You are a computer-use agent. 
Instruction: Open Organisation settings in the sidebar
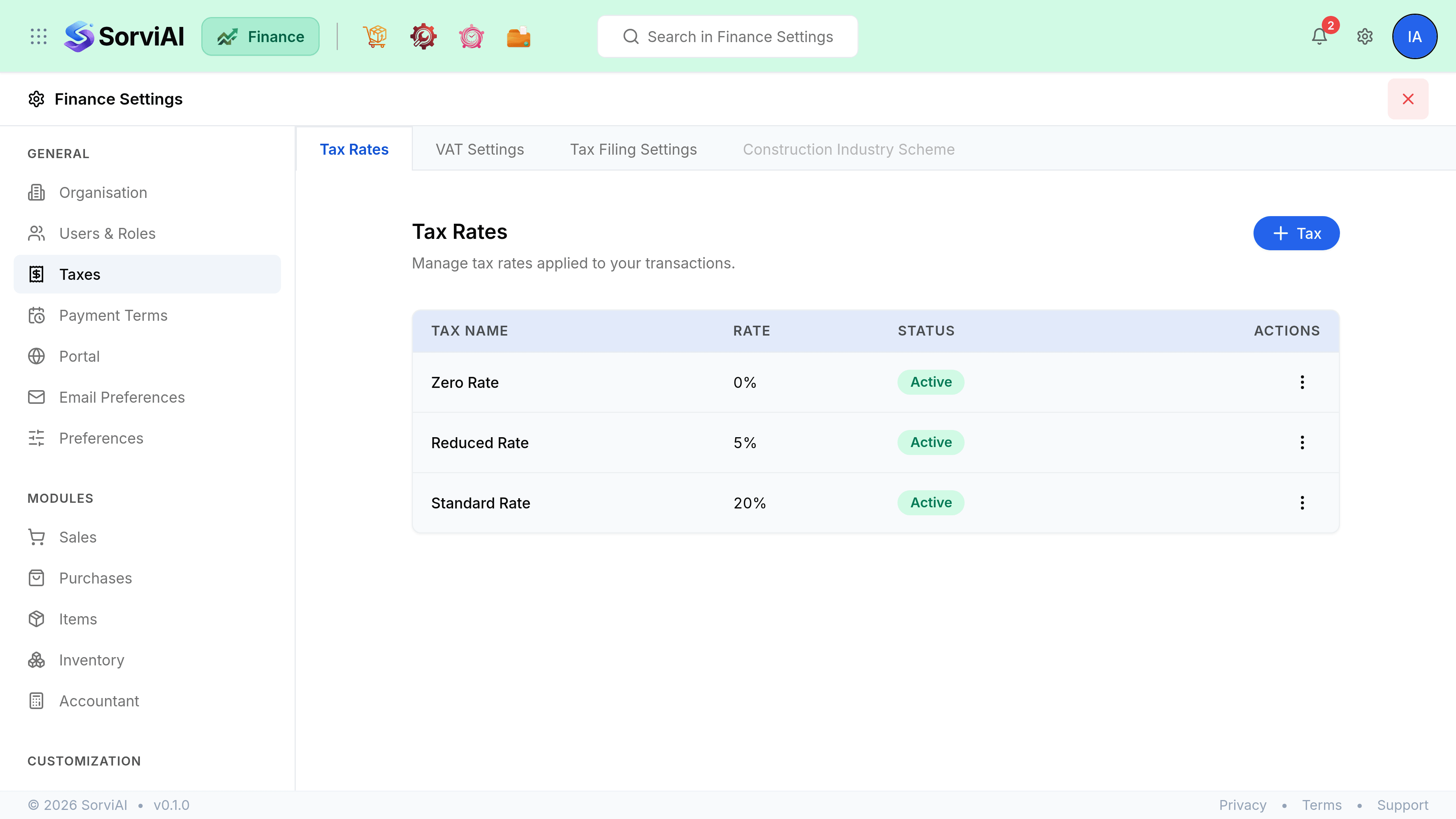[x=147, y=193]
